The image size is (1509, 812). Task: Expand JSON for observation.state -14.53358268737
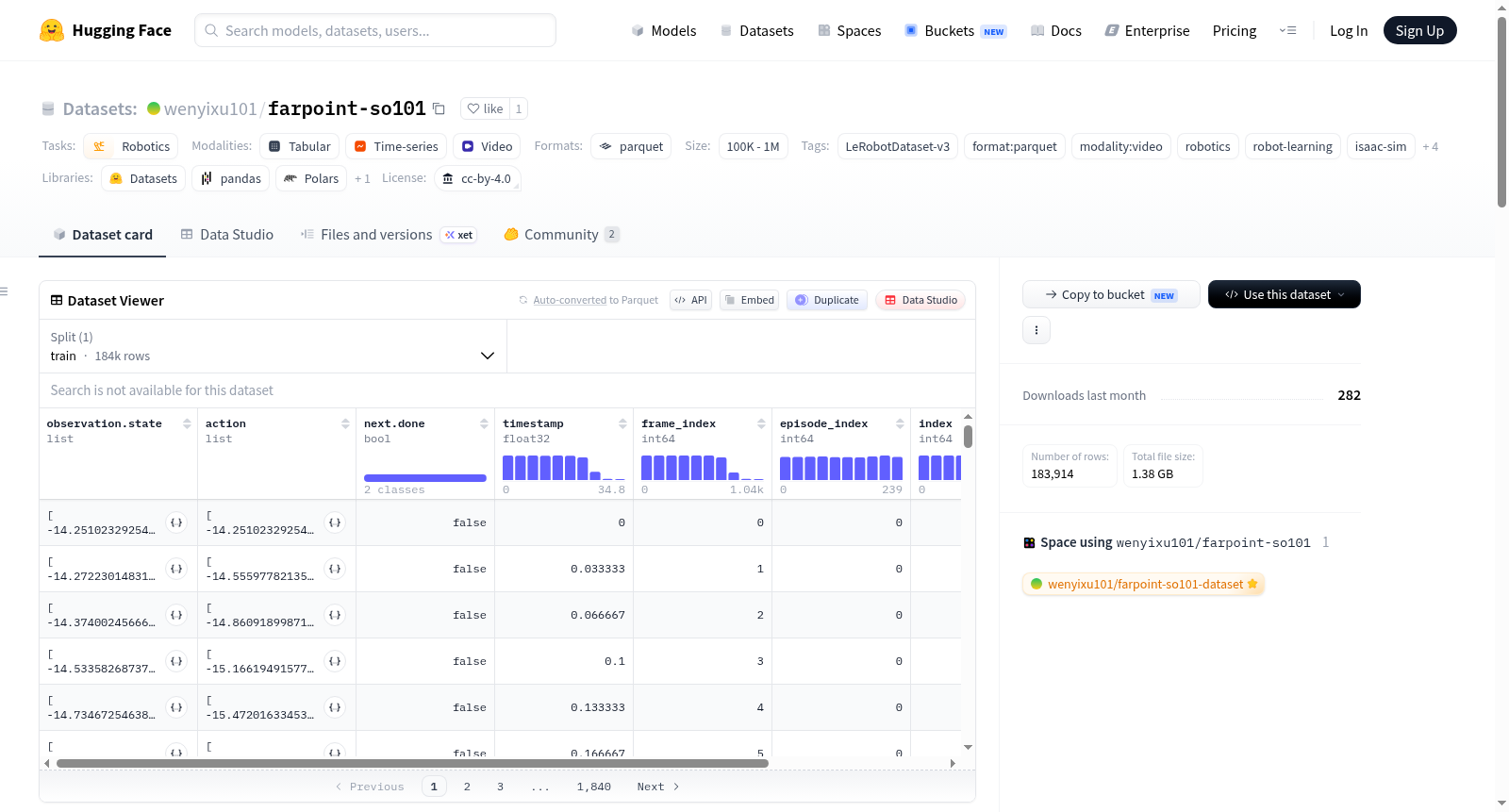176,661
